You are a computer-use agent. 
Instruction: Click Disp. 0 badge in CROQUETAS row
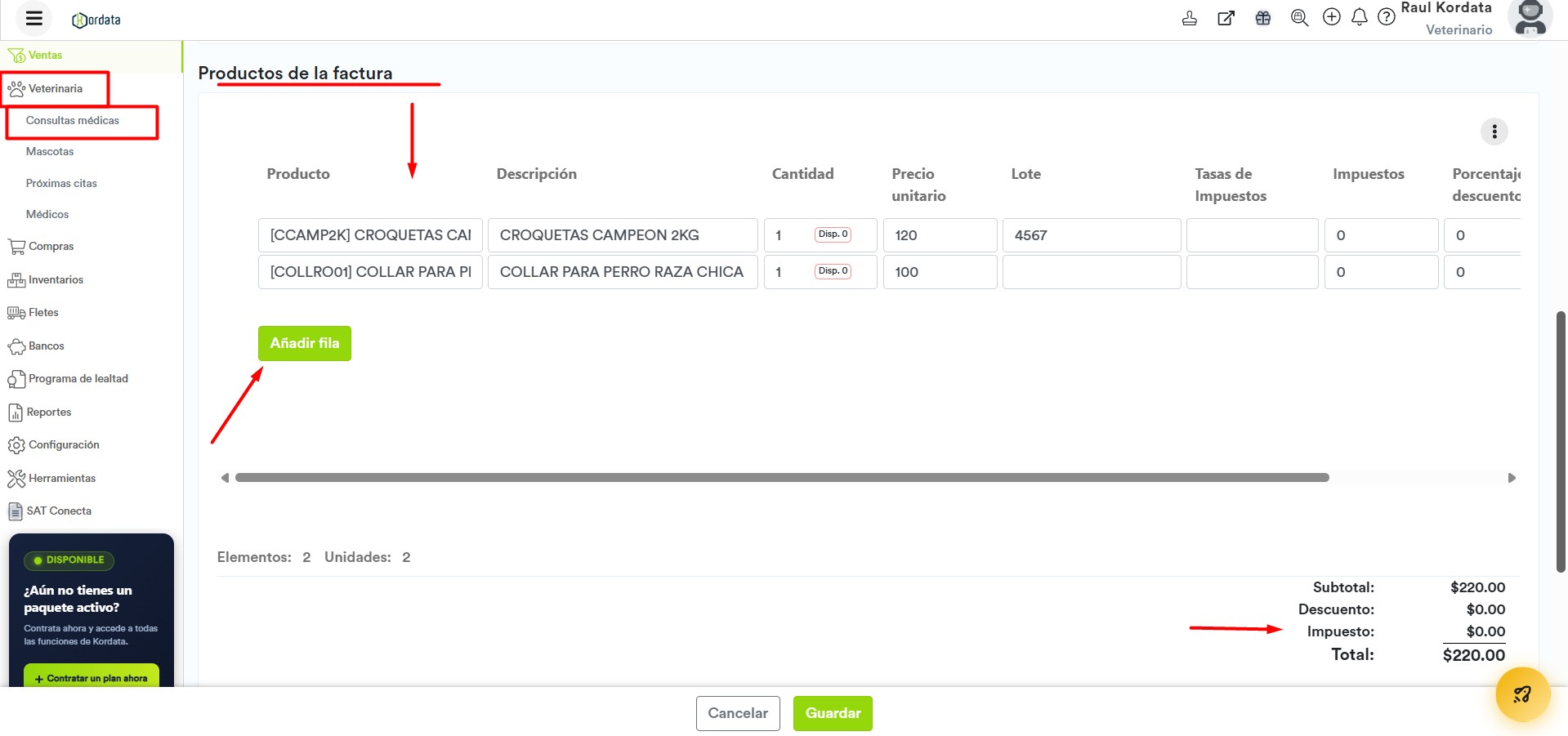[x=833, y=234]
